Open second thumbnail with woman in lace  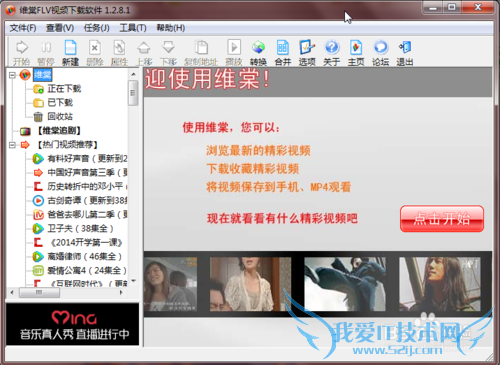point(250,284)
